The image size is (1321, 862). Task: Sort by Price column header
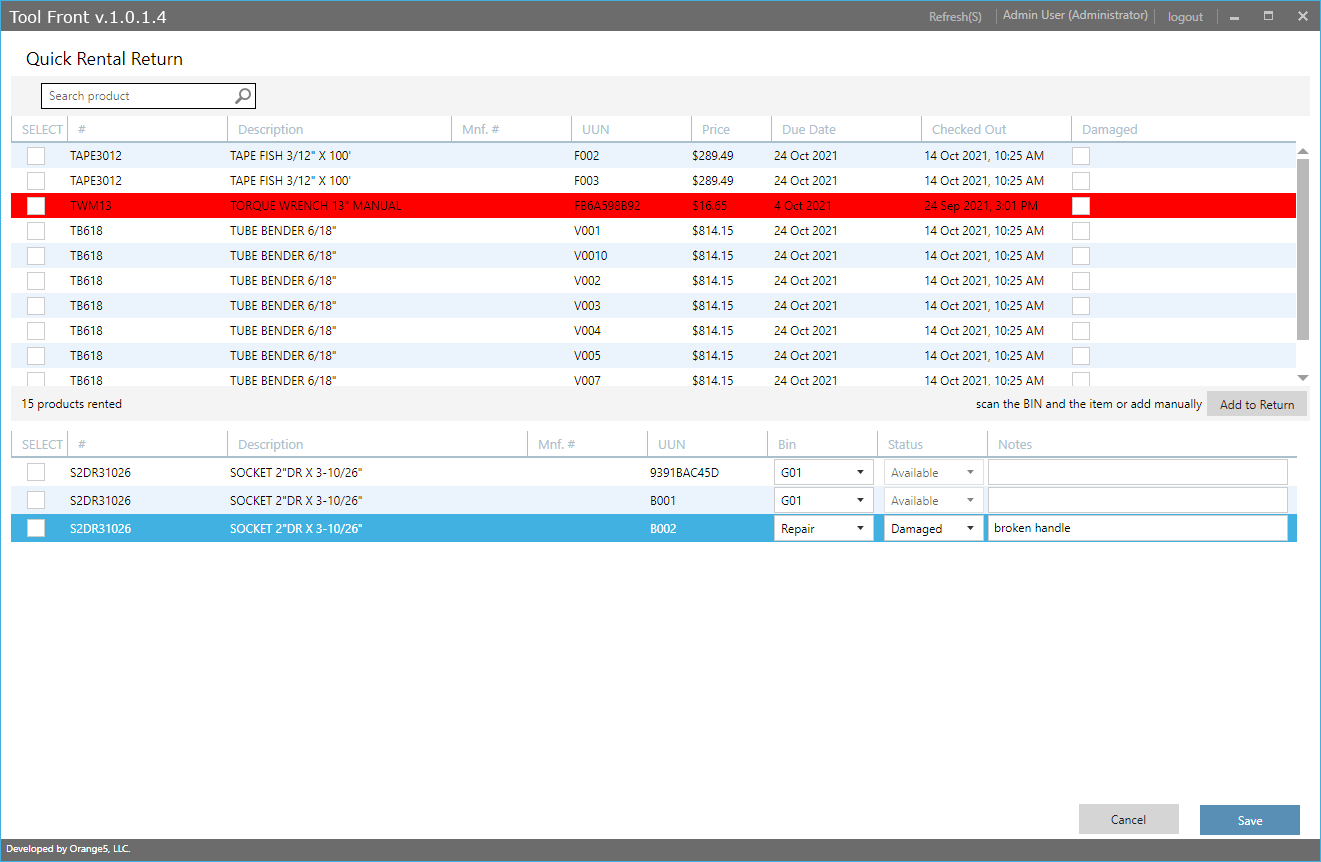716,129
